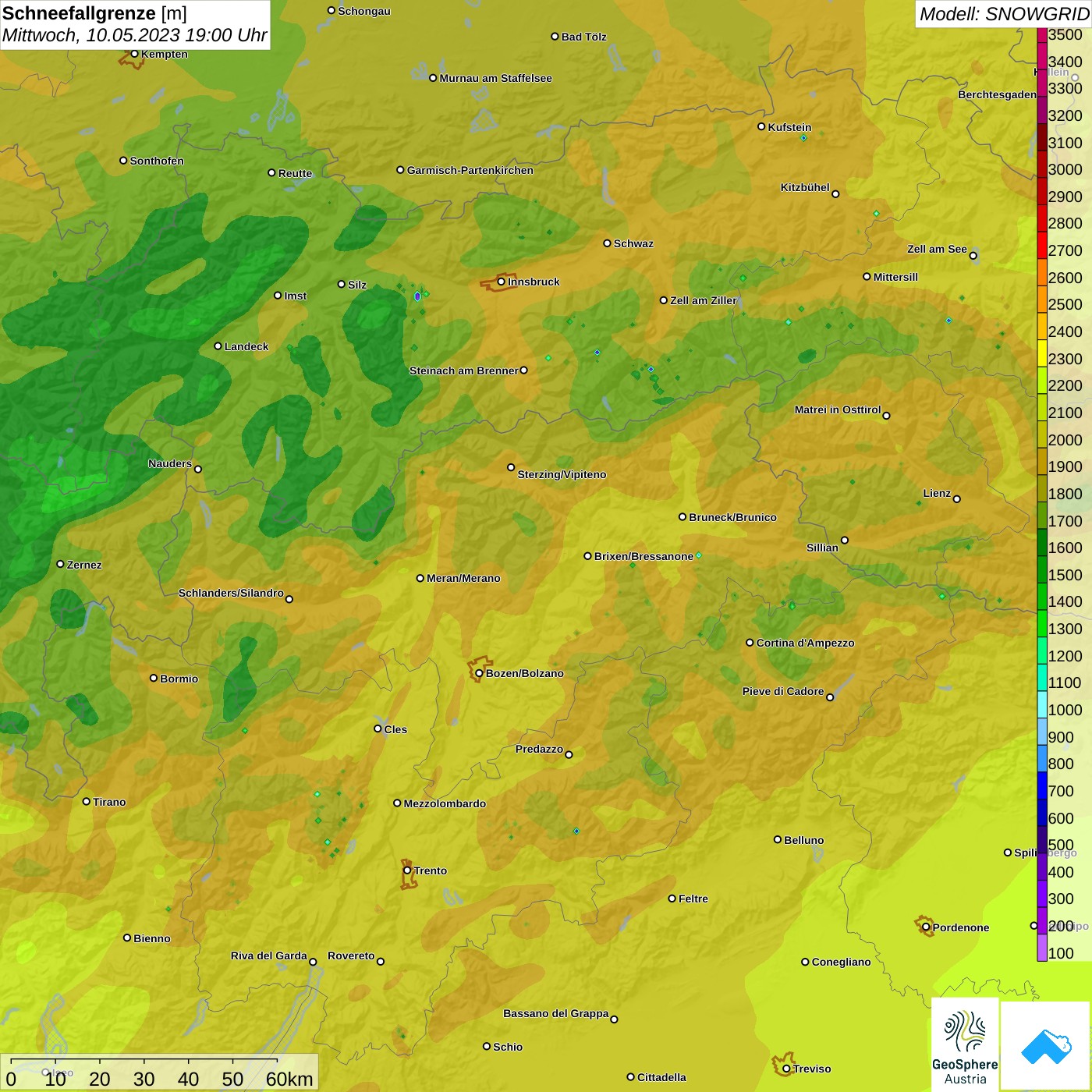Image resolution: width=1092 pixels, height=1092 pixels.
Task: Select the Zernez city marker dot
Action: click(60, 564)
